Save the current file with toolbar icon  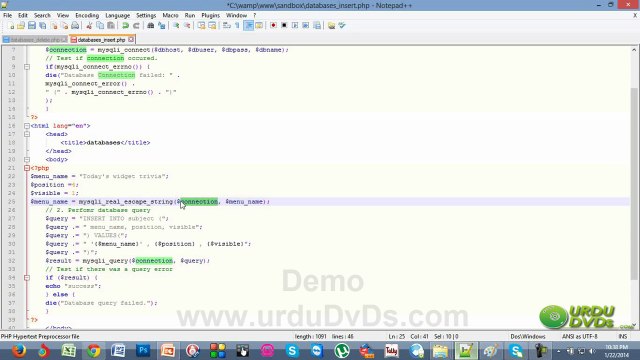pos(31,26)
